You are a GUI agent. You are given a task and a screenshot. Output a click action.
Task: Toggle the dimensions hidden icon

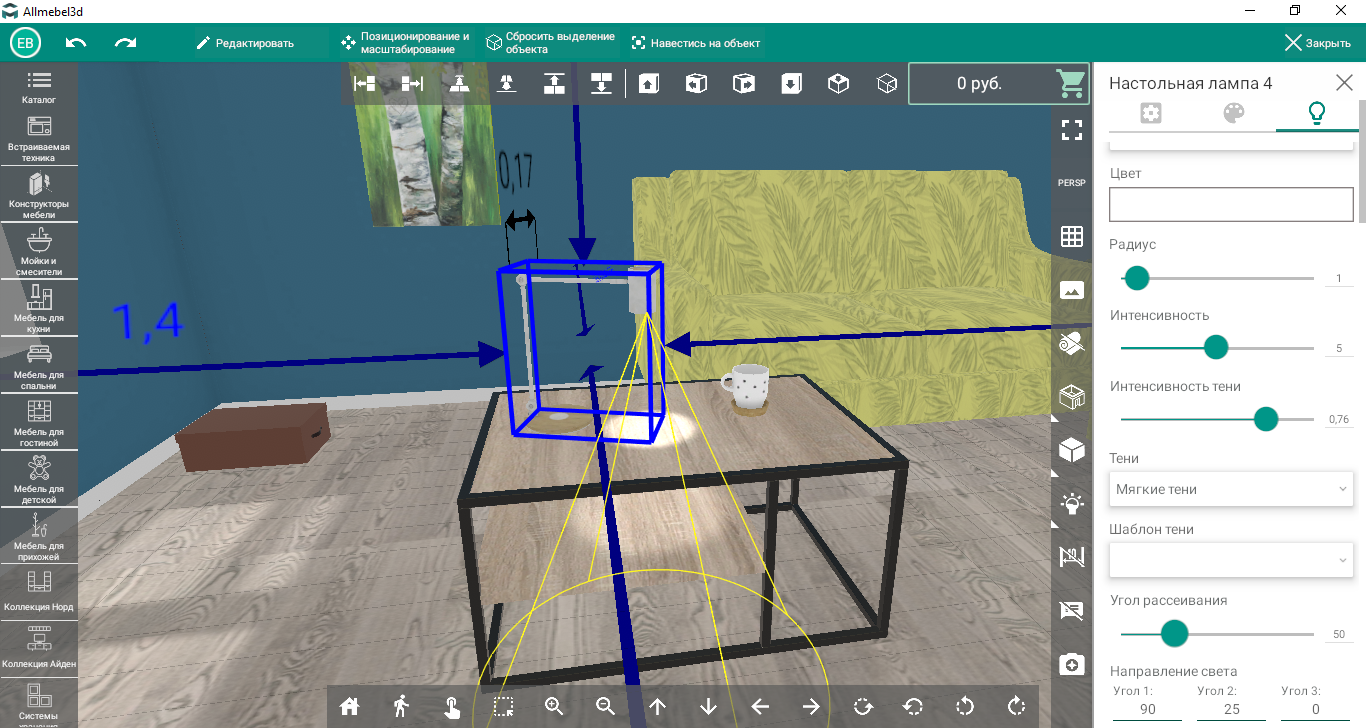click(1072, 557)
